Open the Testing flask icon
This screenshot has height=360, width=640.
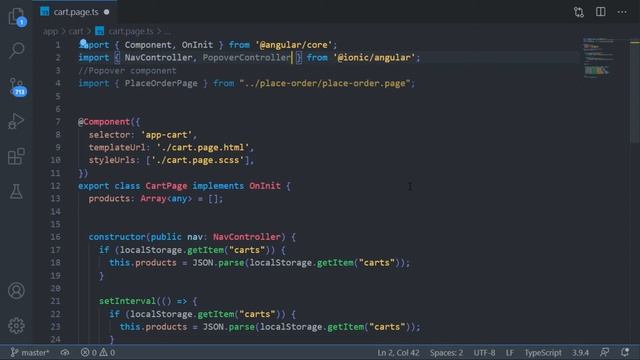pos(16,191)
